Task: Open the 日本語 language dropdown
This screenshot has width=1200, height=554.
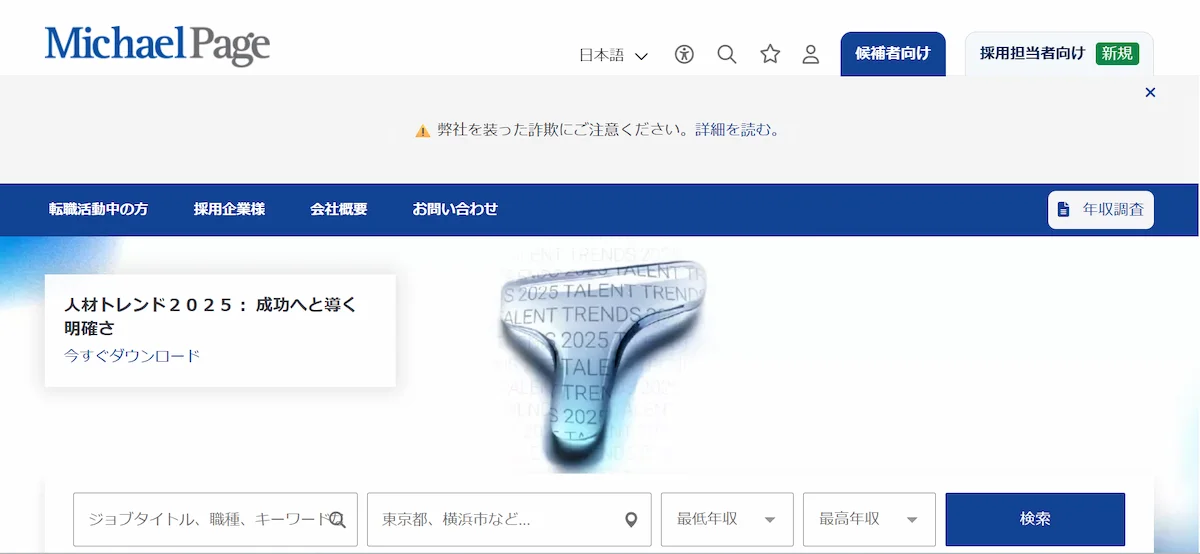Action: [x=613, y=55]
